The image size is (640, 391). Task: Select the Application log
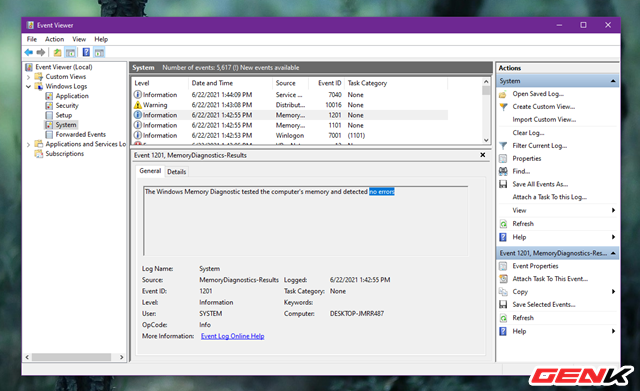[x=72, y=96]
